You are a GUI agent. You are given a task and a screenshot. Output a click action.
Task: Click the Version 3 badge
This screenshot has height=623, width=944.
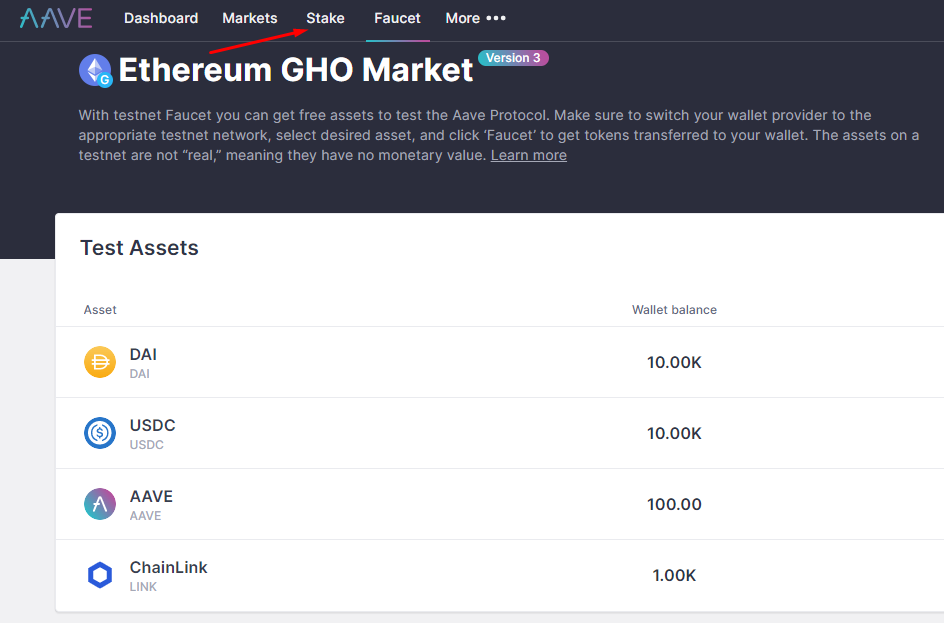(x=513, y=58)
